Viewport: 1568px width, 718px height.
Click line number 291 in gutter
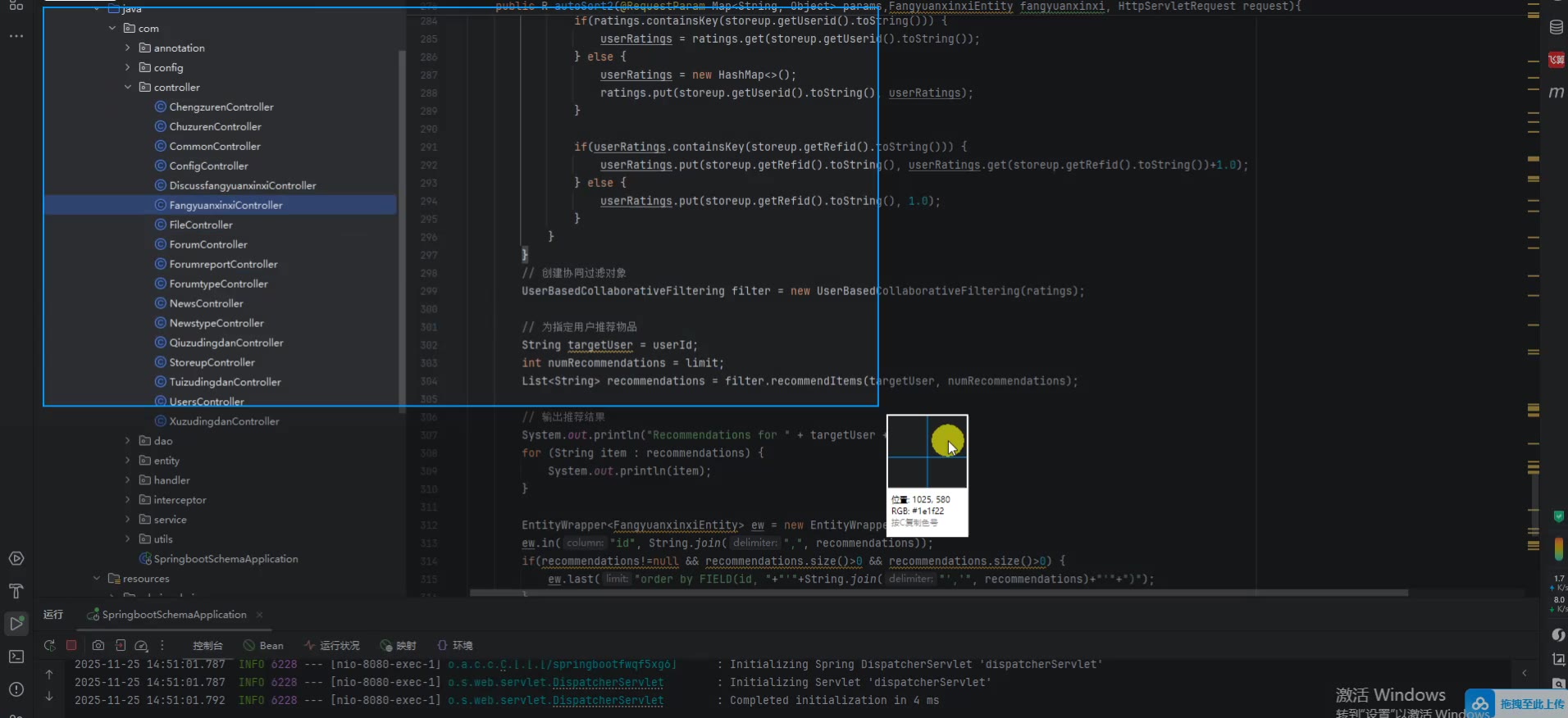(429, 148)
